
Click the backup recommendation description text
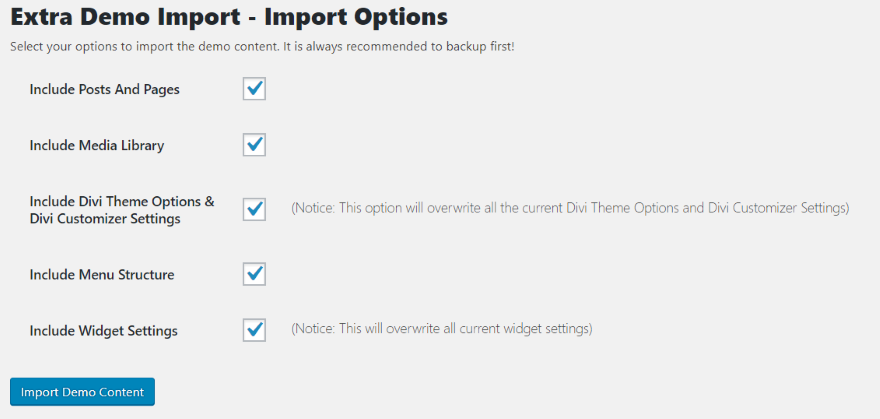pos(262,46)
